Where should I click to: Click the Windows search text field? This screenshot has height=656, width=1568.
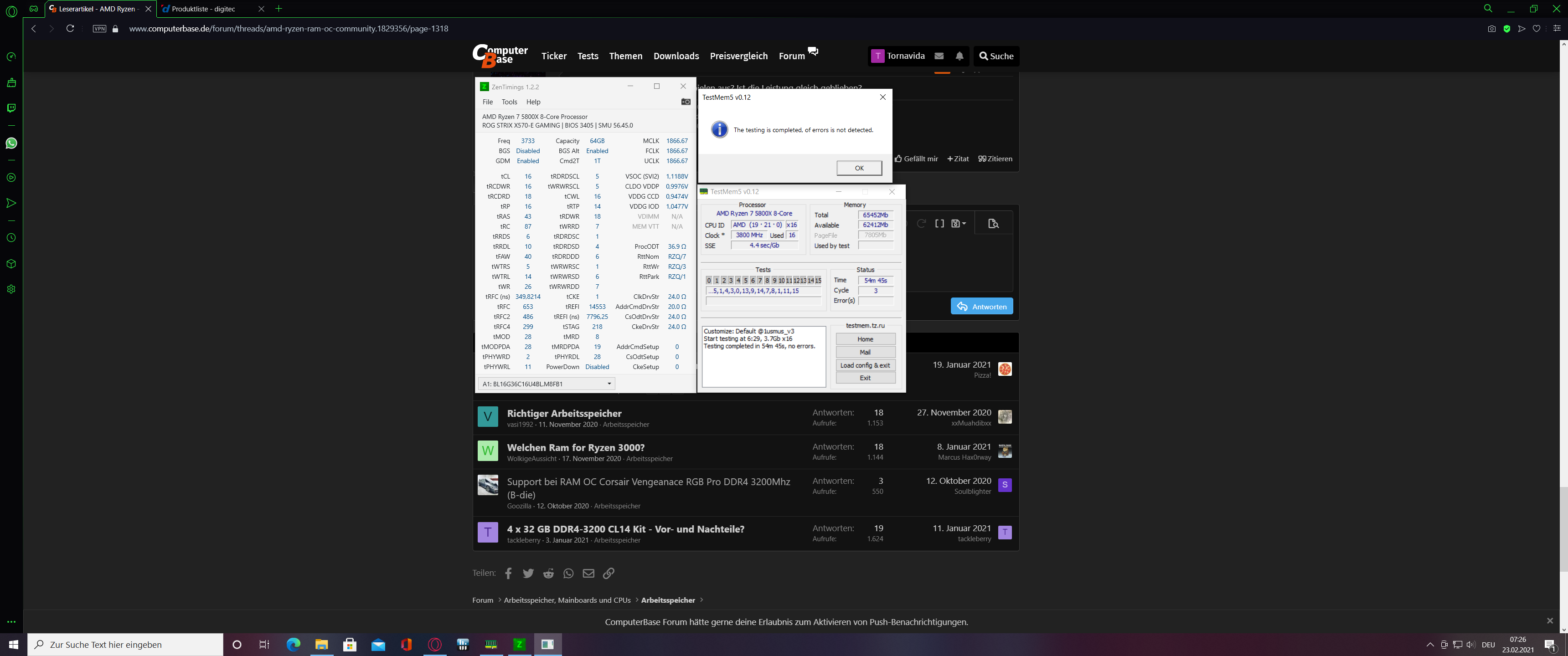(128, 645)
